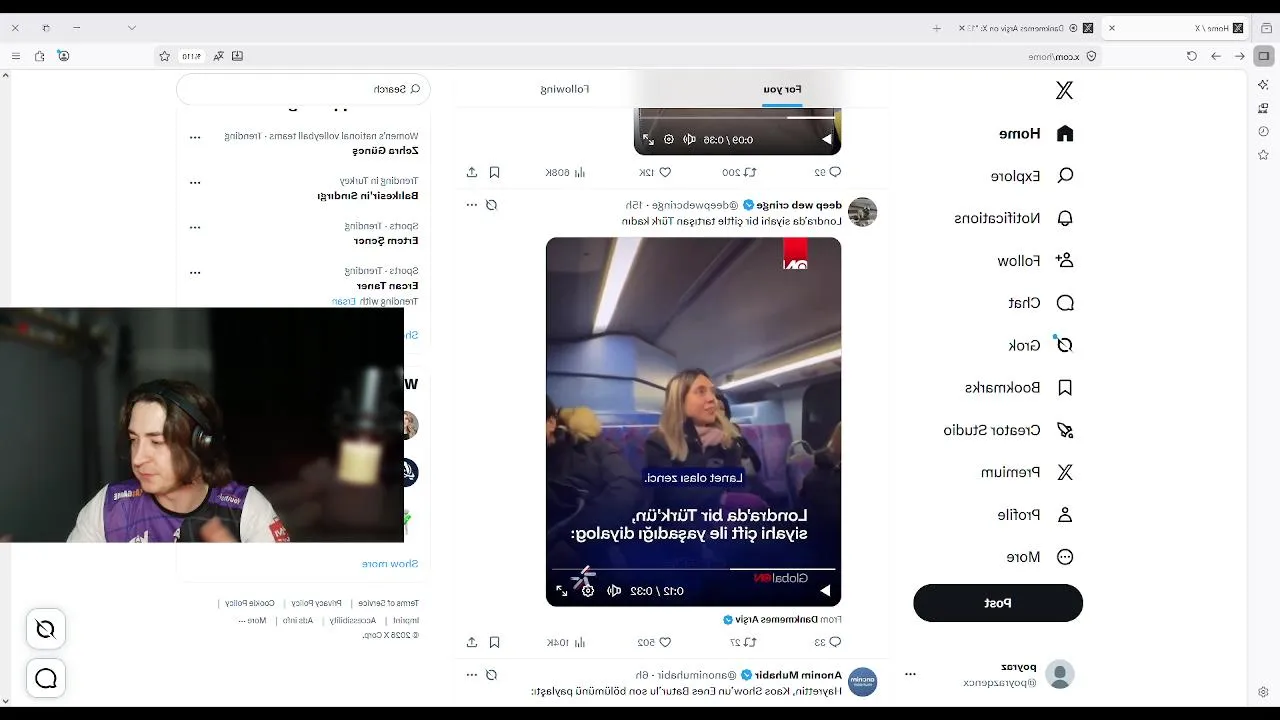Go to Profile page
The height and width of the screenshot is (720, 1280).
(x=1035, y=515)
